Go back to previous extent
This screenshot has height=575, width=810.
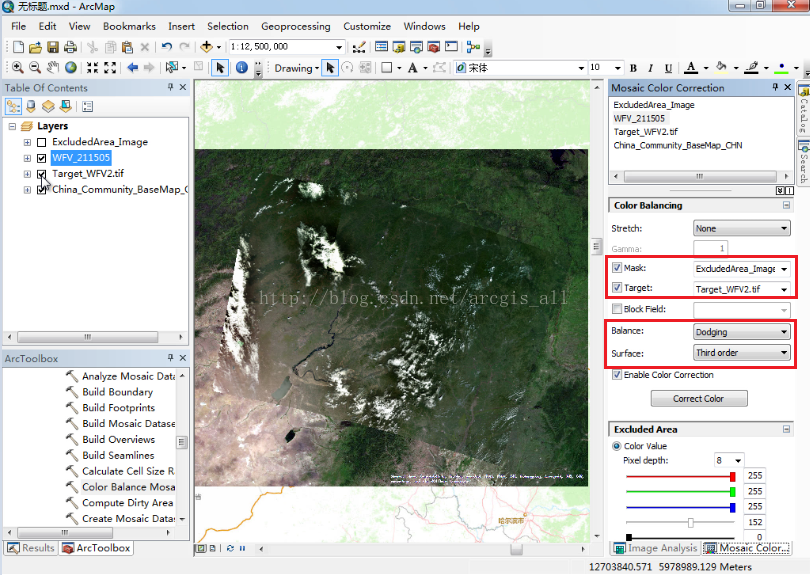pos(132,68)
